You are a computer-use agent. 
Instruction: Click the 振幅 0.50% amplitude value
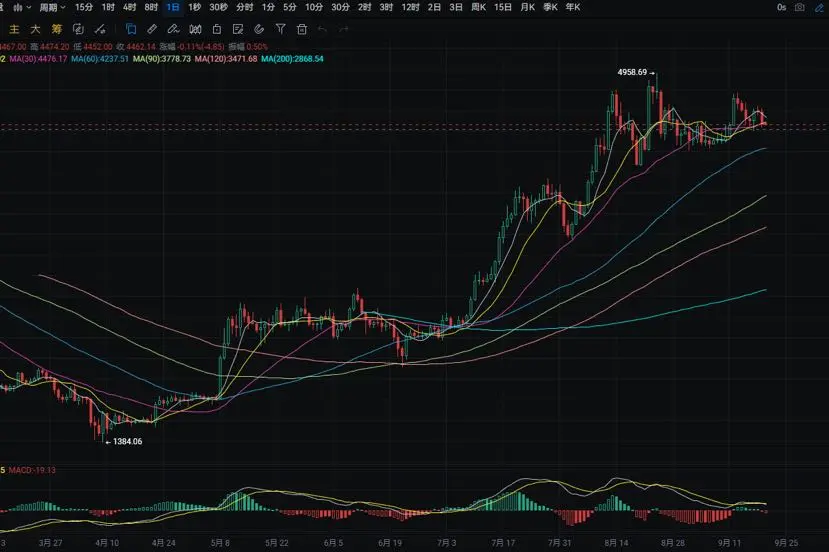pyautogui.click(x=248, y=47)
